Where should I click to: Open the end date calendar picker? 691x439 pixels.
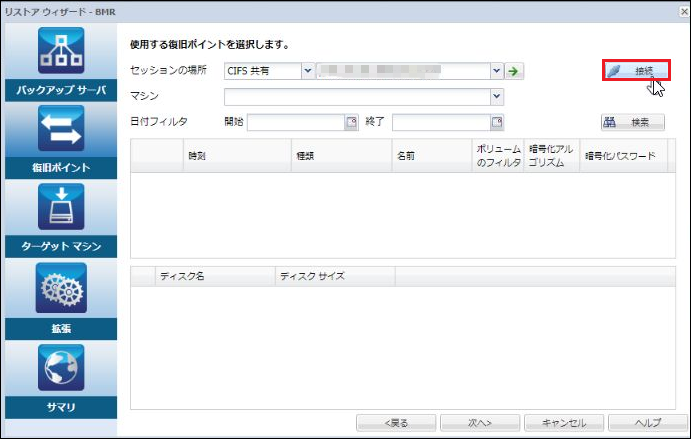tap(497, 122)
